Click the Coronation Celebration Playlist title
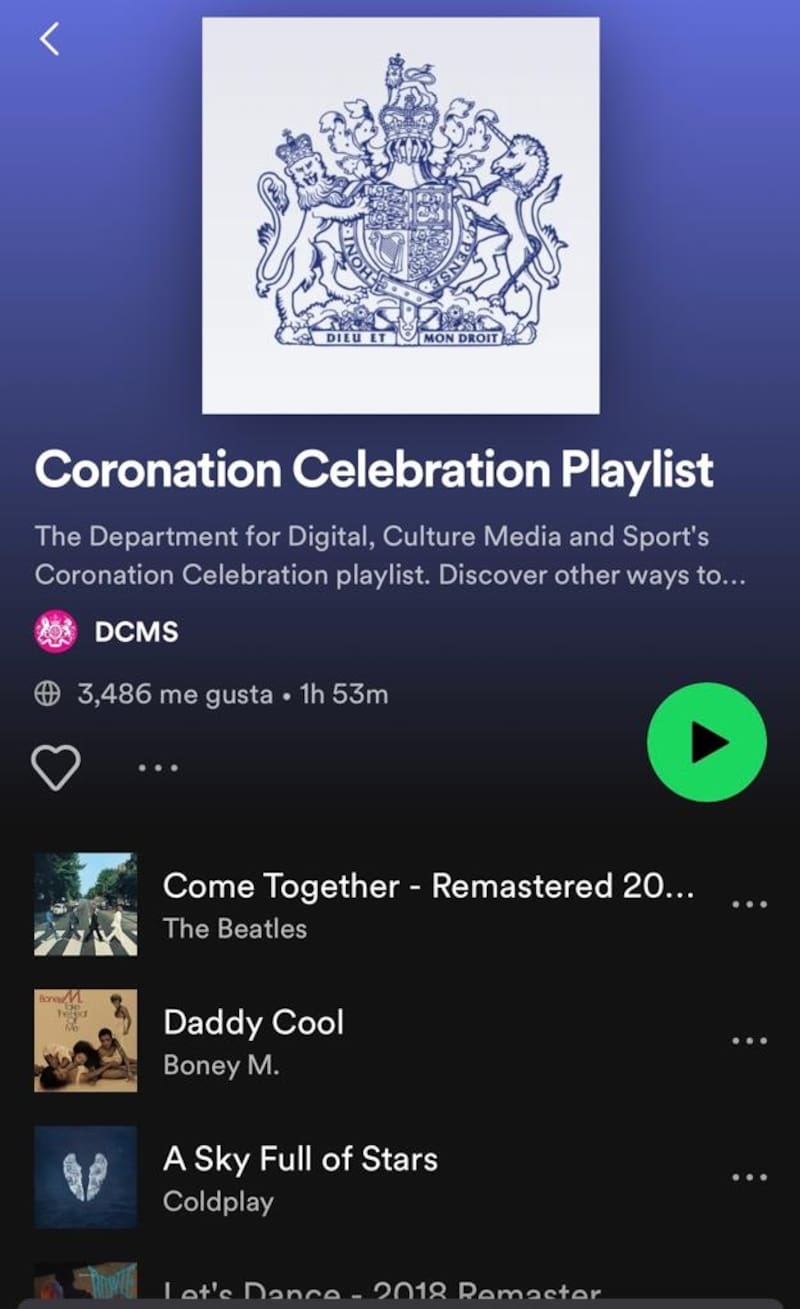Viewport: 800px width, 1309px height. coord(374,470)
